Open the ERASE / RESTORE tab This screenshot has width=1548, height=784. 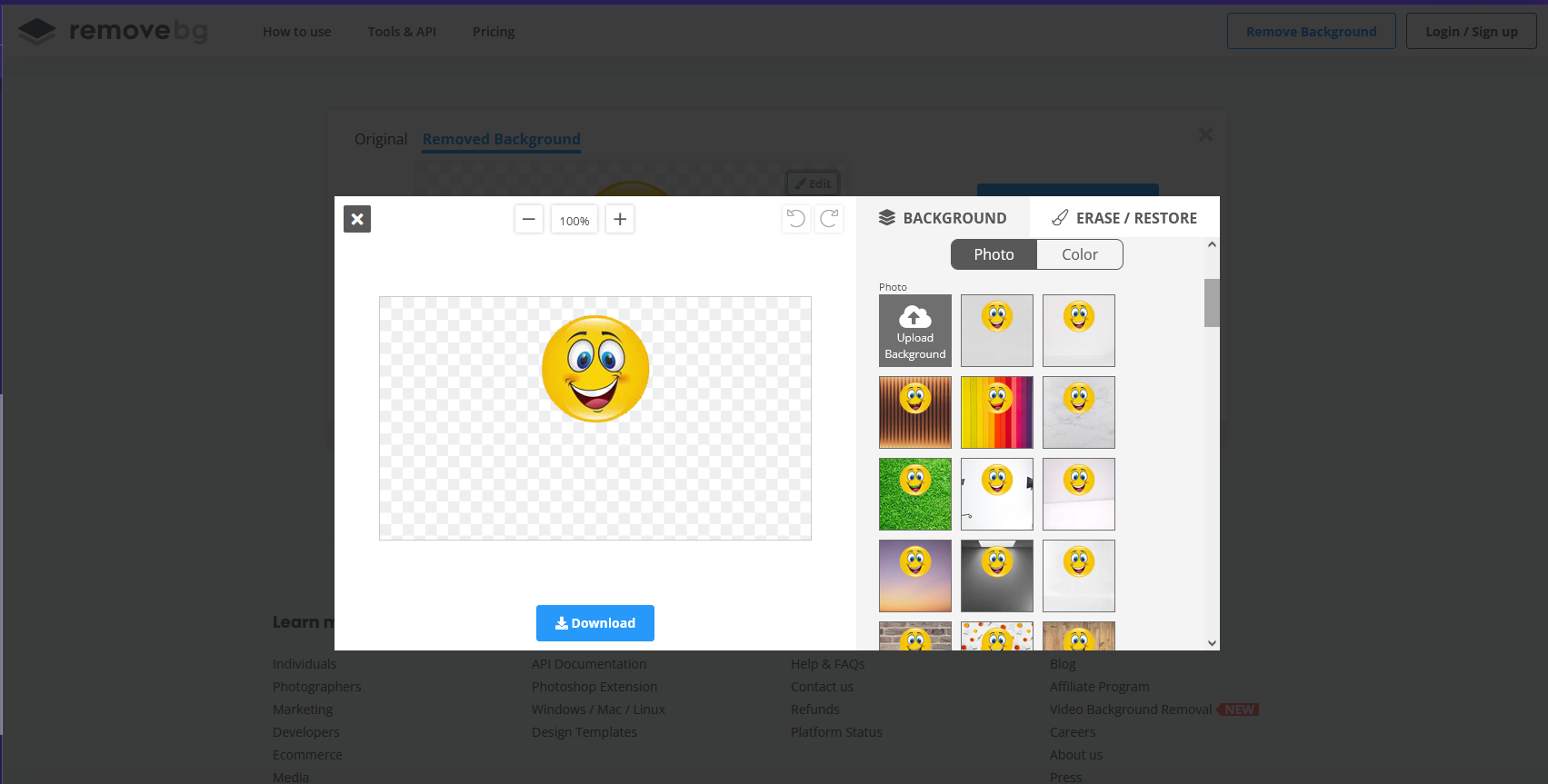[1124, 218]
